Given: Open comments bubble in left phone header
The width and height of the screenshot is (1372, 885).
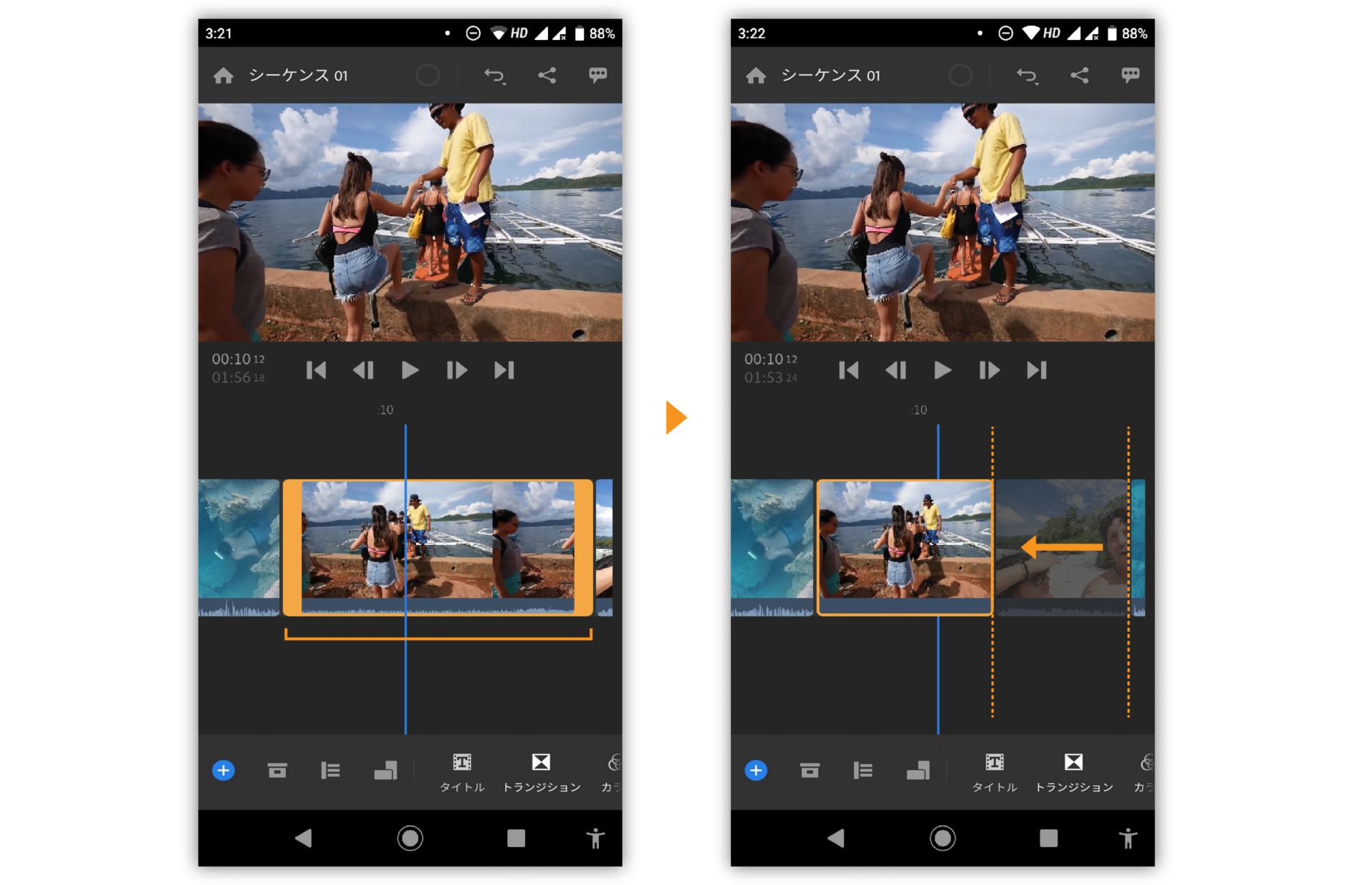Looking at the screenshot, I should pyautogui.click(x=597, y=75).
